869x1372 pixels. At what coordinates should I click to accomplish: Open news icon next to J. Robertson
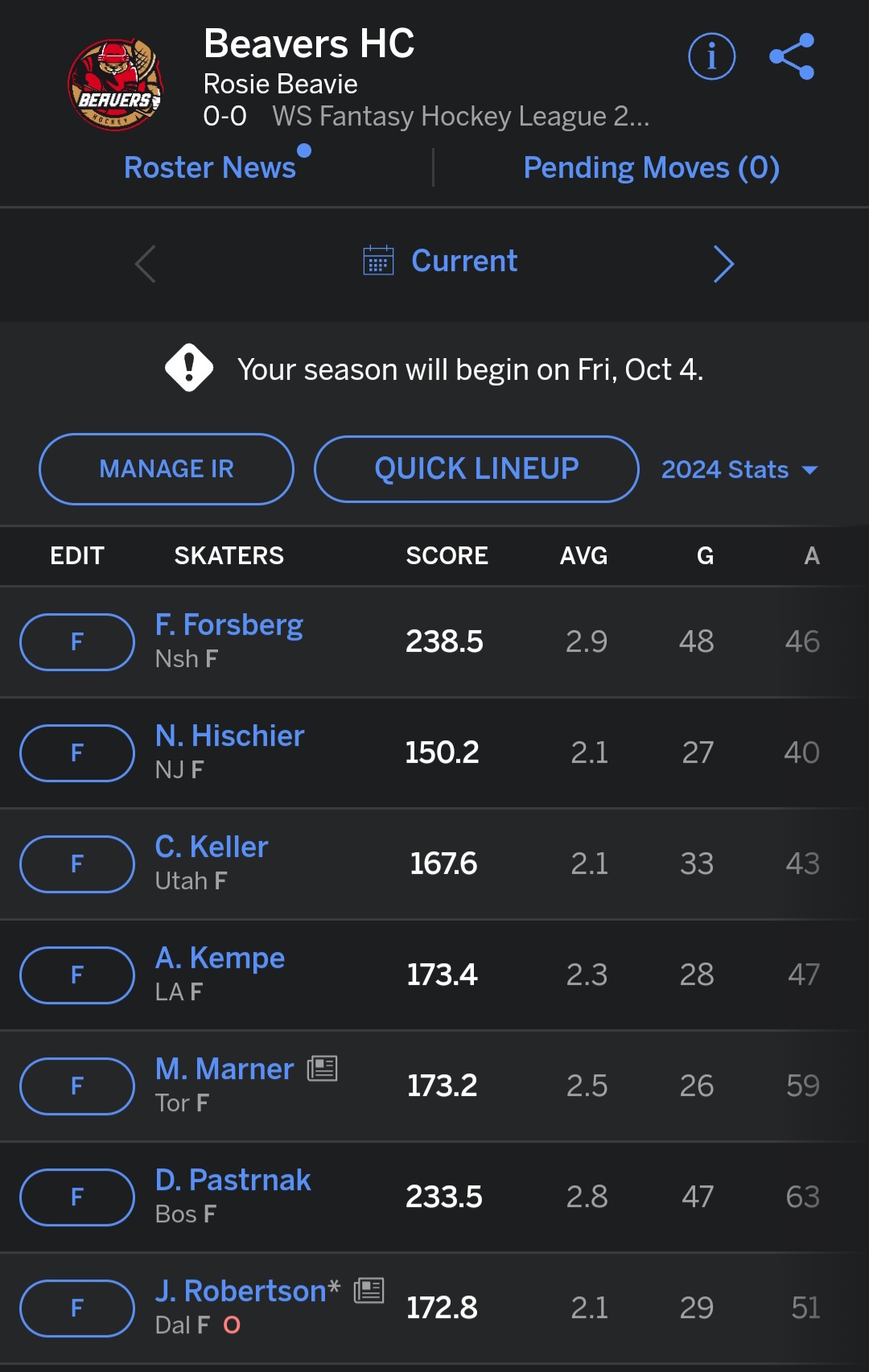tap(369, 1290)
